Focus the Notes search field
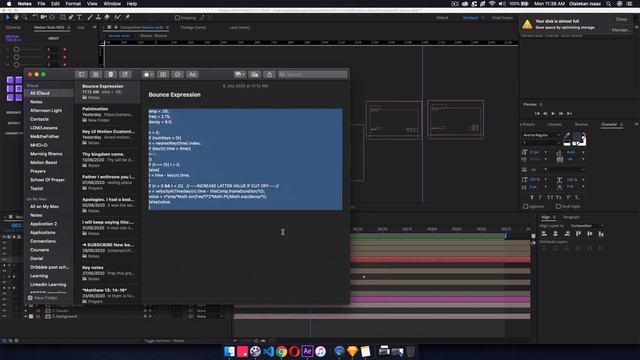Screen dimensions: 640x360 click(x=313, y=74)
